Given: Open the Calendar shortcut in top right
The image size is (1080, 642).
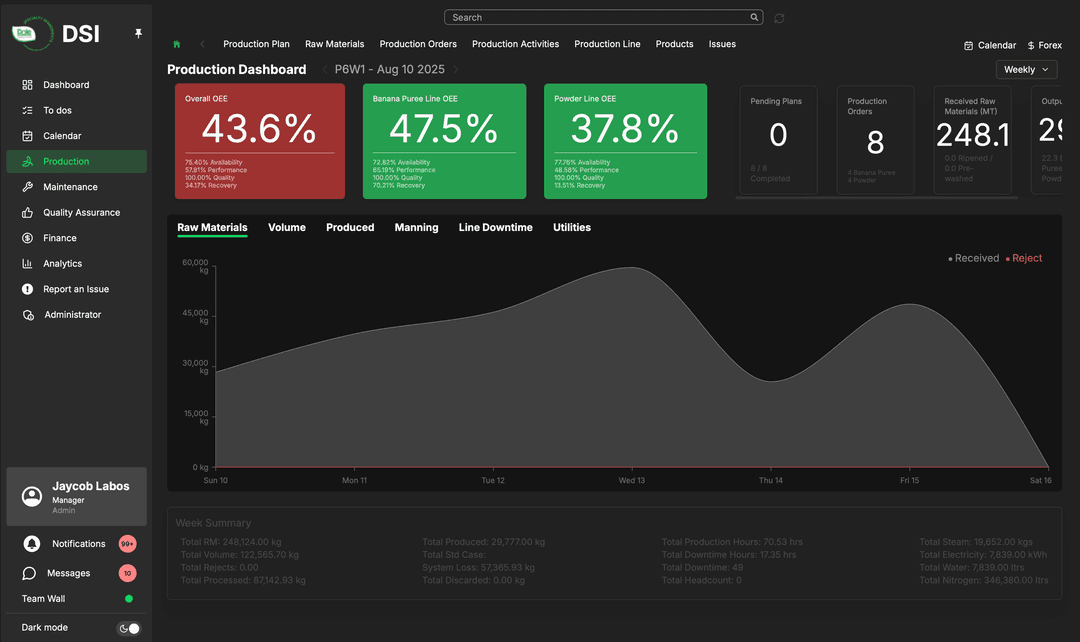Looking at the screenshot, I should [989, 45].
